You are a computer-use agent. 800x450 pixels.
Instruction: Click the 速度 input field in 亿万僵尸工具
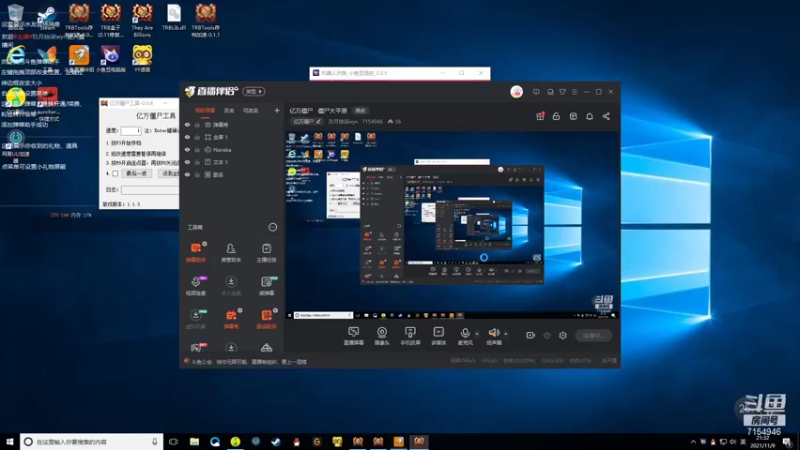131,131
